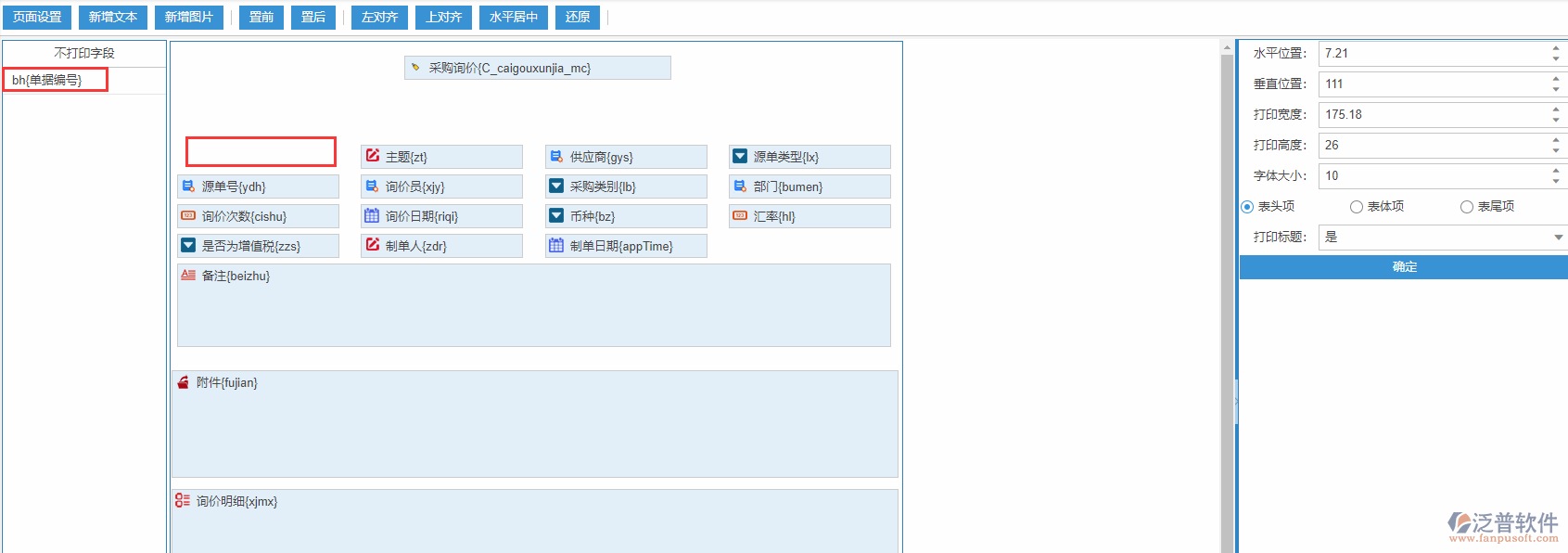Click calendar icon of 制单日期{appTime} field
Viewport: 1568px width, 553px height.
556,245
